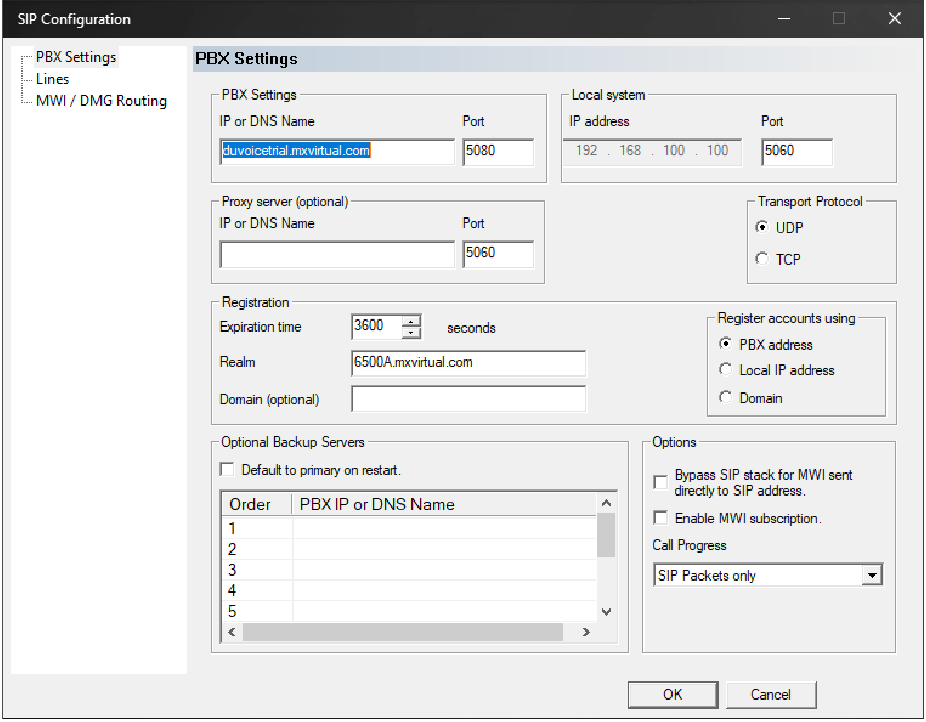Increase Expiration time with up spinner arrow
The height and width of the screenshot is (722, 926).
[x=411, y=321]
